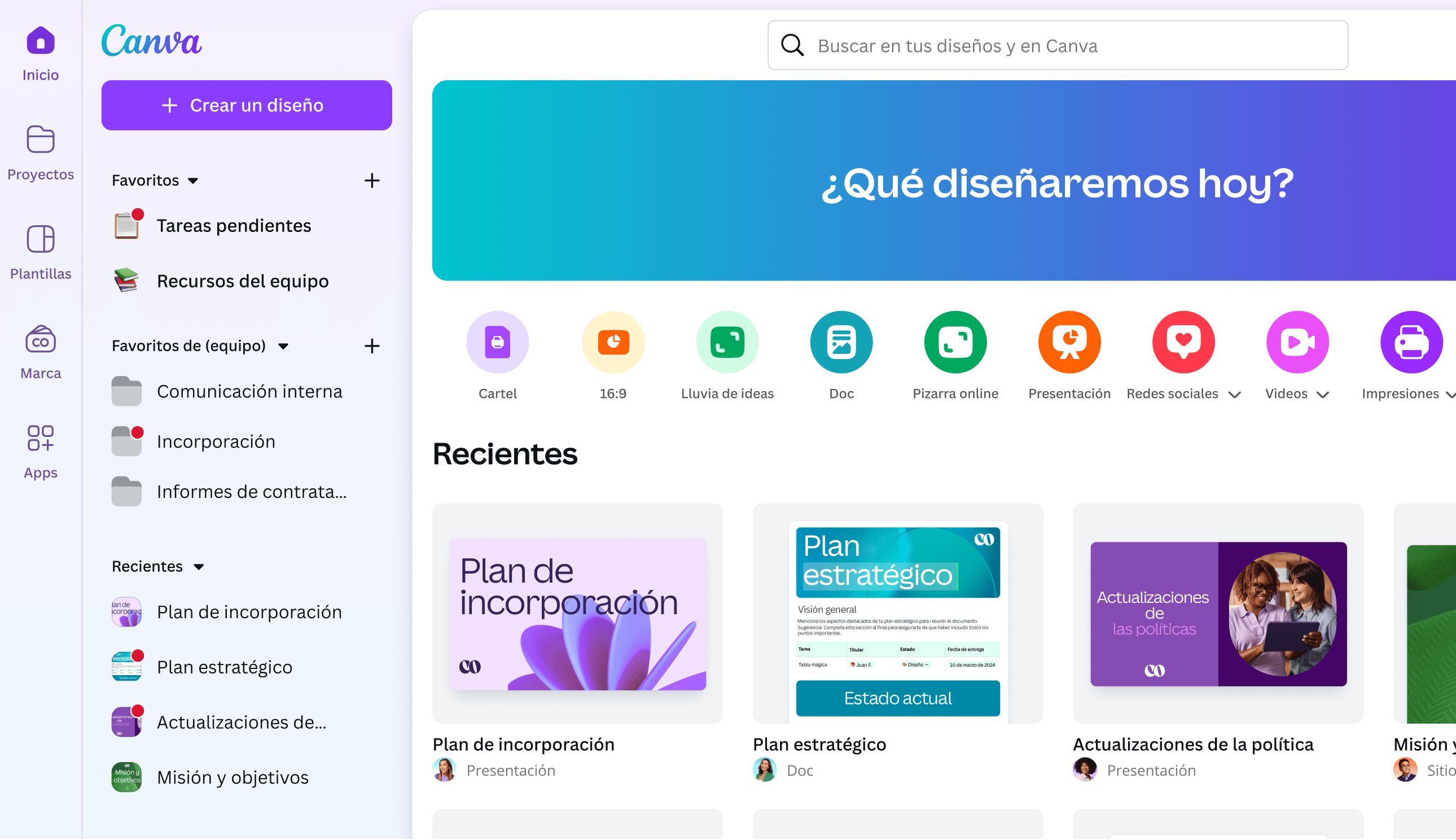Click Crear un diseño button
This screenshot has height=840, width=1456.
tap(247, 105)
